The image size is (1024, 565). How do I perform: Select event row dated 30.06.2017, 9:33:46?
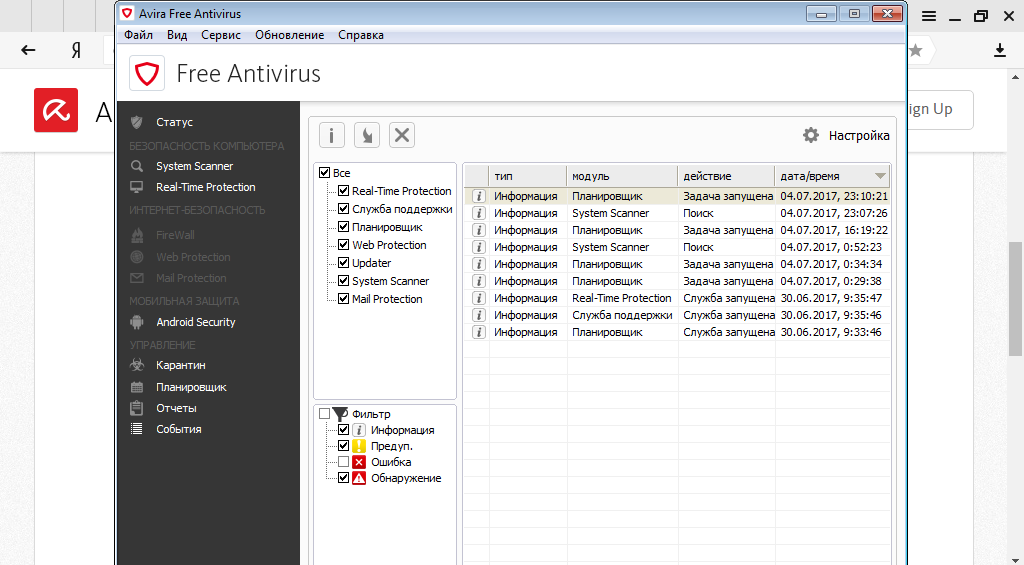677,332
